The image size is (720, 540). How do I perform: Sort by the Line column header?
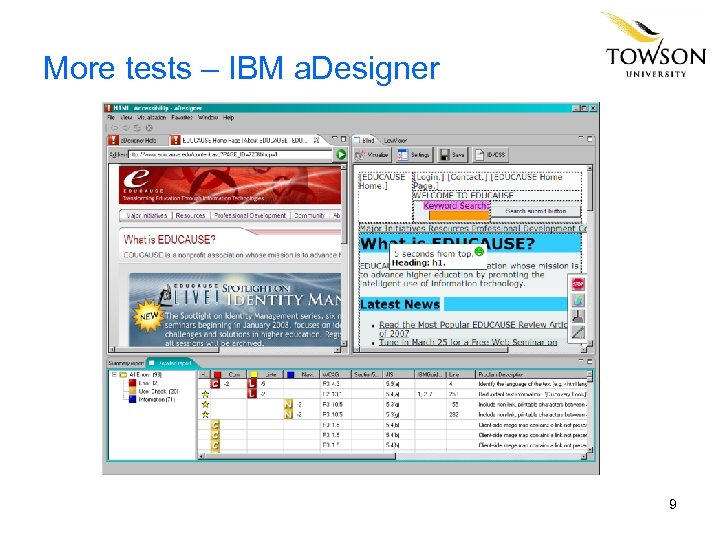tap(459, 375)
